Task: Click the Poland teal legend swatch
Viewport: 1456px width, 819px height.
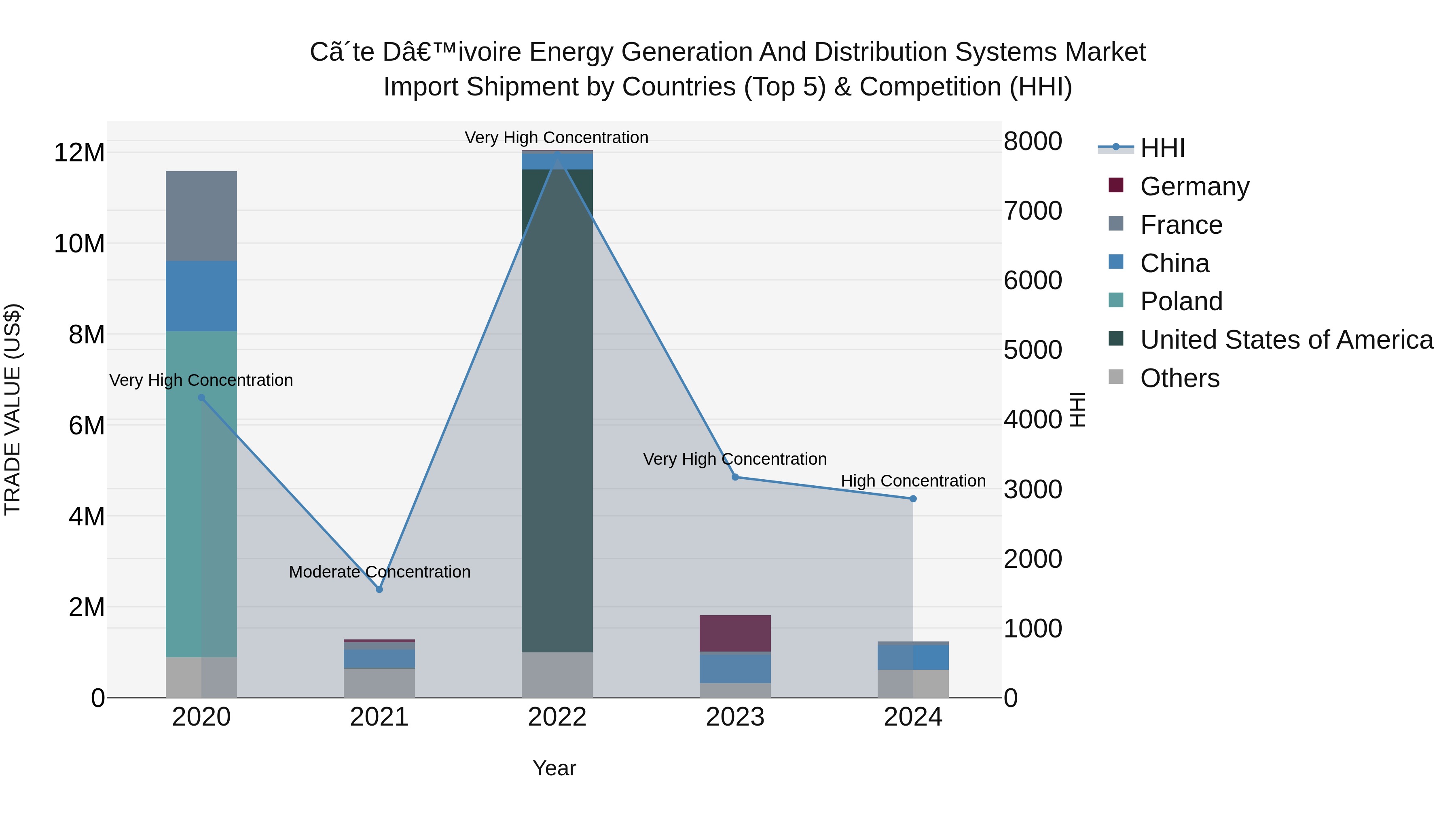Action: click(1116, 300)
